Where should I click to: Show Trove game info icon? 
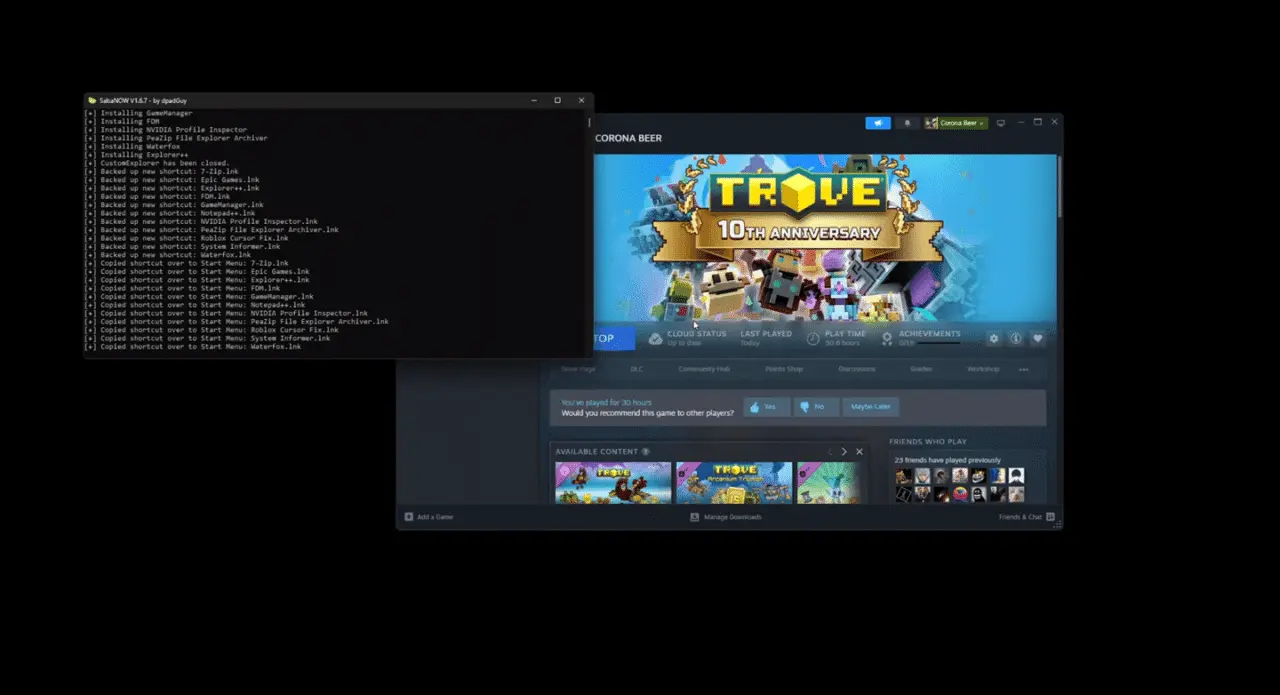coord(1016,339)
